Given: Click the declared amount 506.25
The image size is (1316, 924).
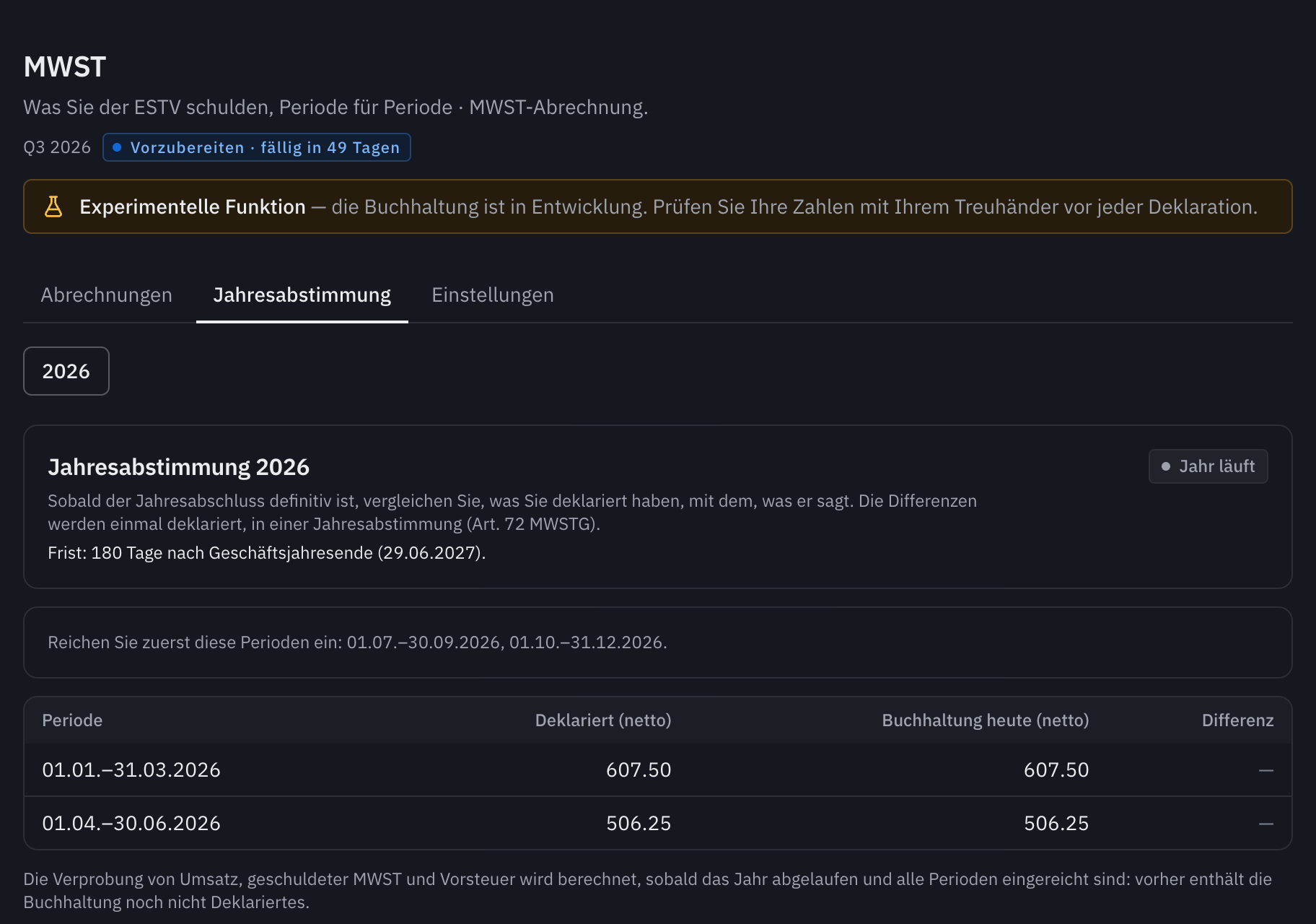Looking at the screenshot, I should (639, 824).
